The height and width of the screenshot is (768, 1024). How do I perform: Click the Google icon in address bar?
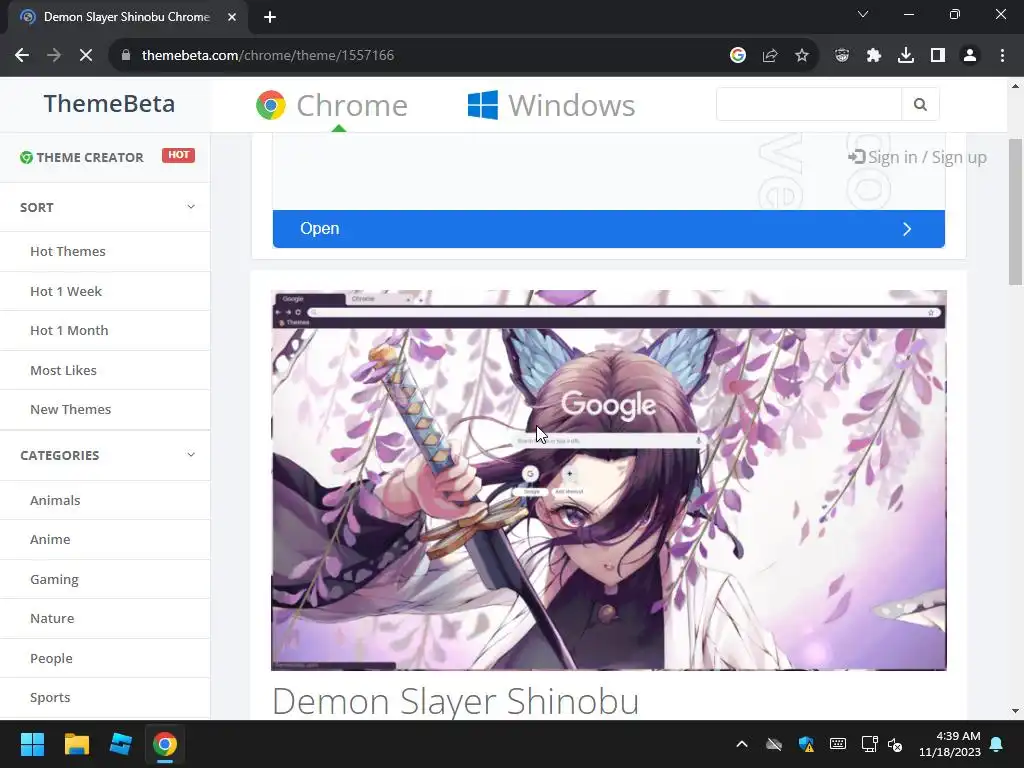pos(738,56)
